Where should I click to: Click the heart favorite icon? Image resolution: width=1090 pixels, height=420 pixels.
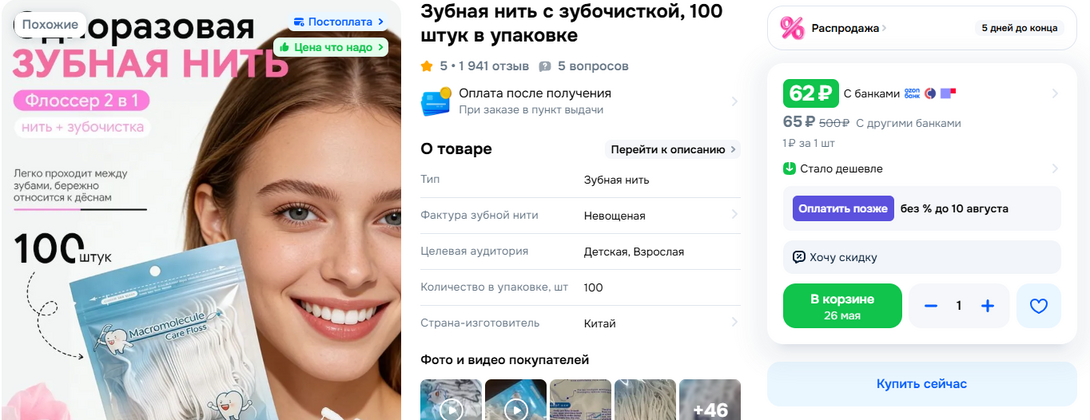coord(1039,306)
